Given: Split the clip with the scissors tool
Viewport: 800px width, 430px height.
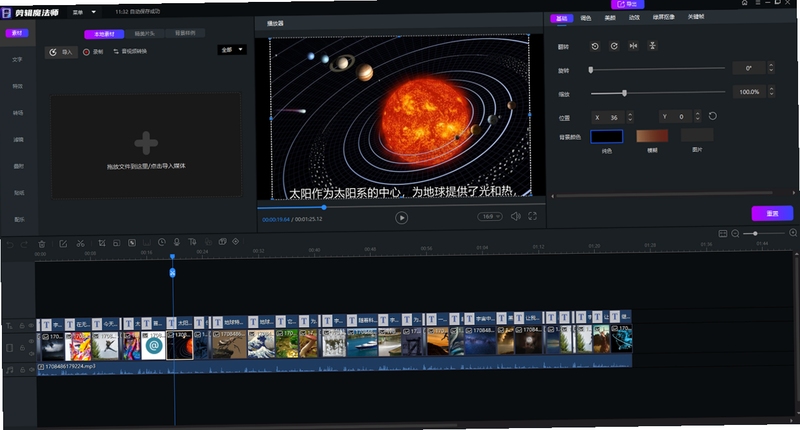Looking at the screenshot, I should pos(80,243).
